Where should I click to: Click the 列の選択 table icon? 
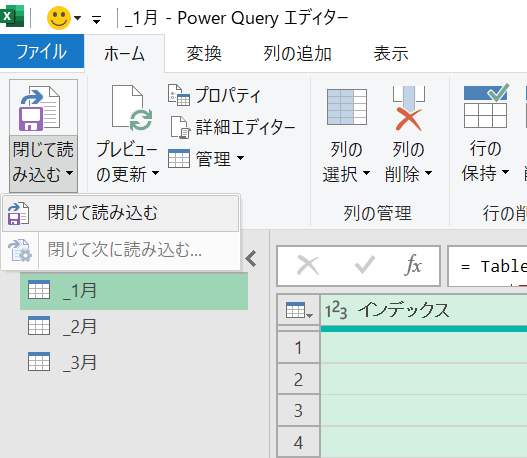(347, 107)
